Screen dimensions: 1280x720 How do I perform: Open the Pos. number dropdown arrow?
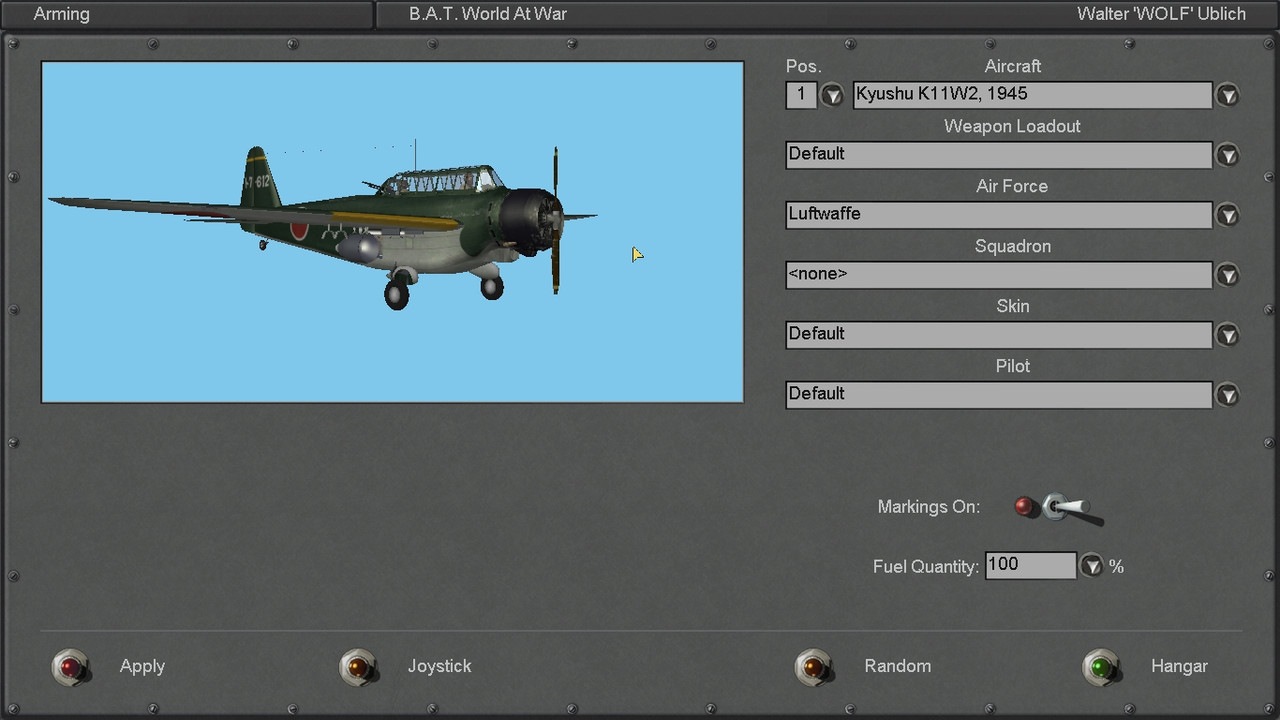pos(832,96)
